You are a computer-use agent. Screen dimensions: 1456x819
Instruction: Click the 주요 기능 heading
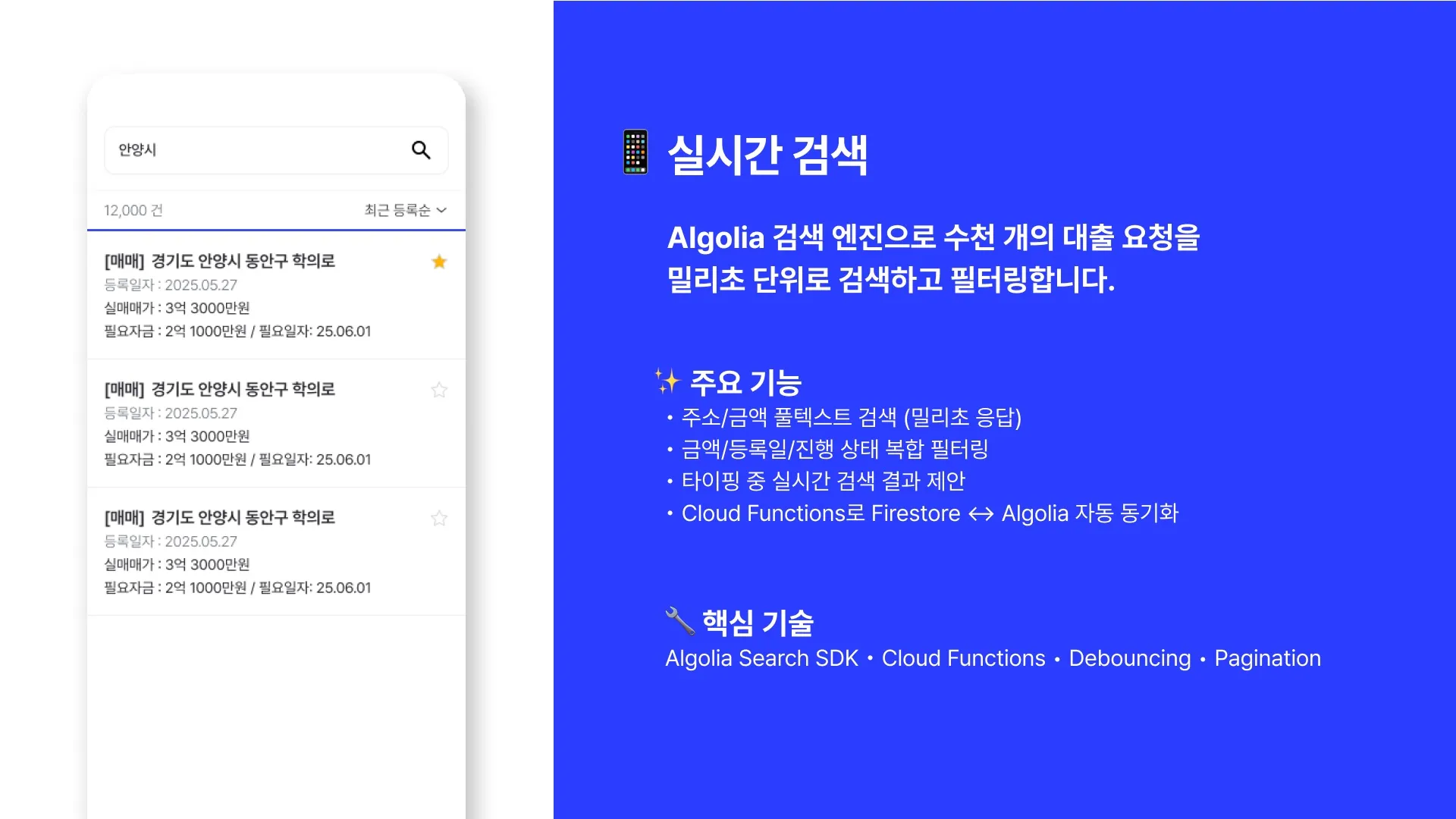[746, 382]
